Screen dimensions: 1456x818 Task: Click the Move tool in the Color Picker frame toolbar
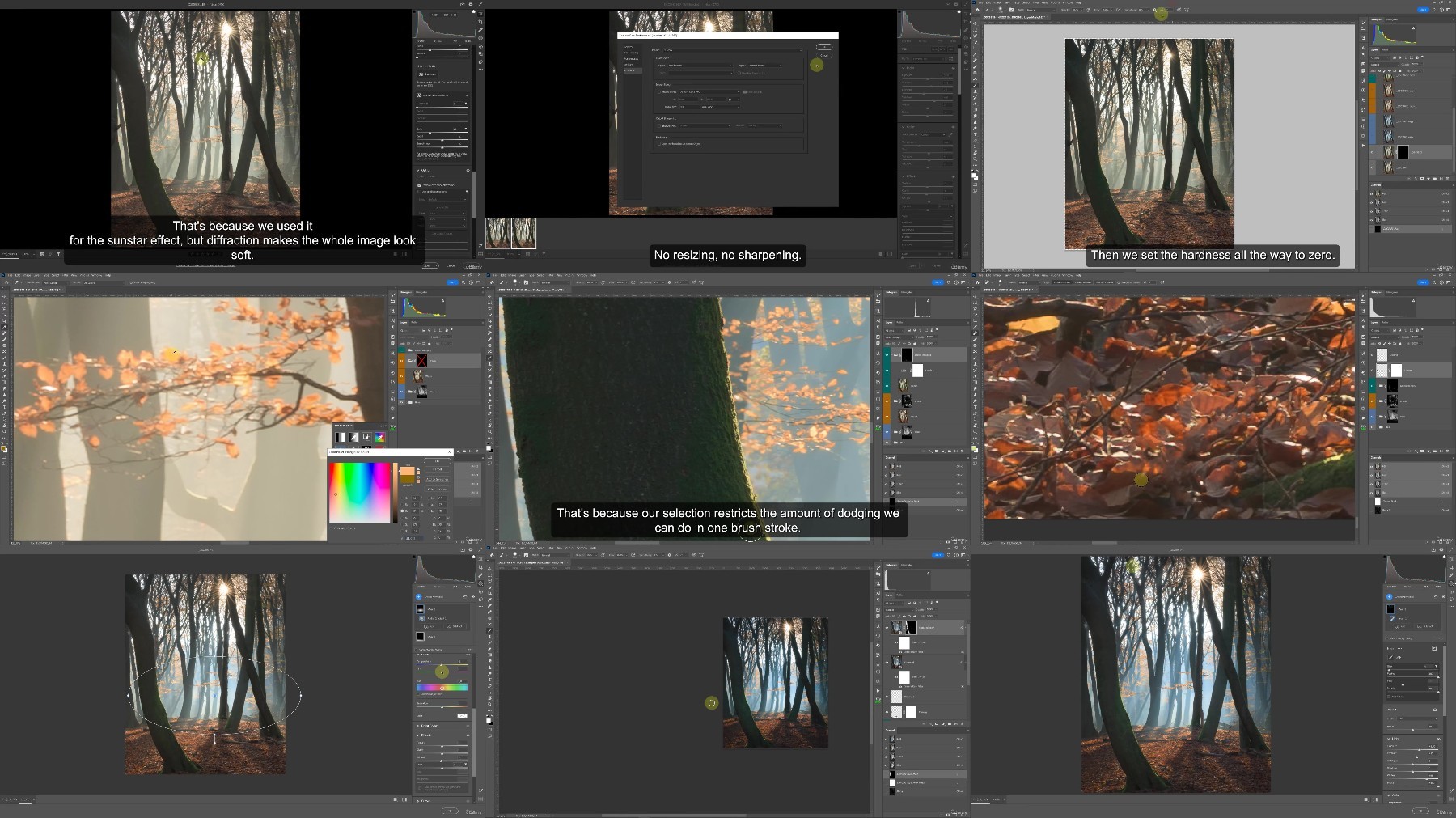[x=4, y=296]
